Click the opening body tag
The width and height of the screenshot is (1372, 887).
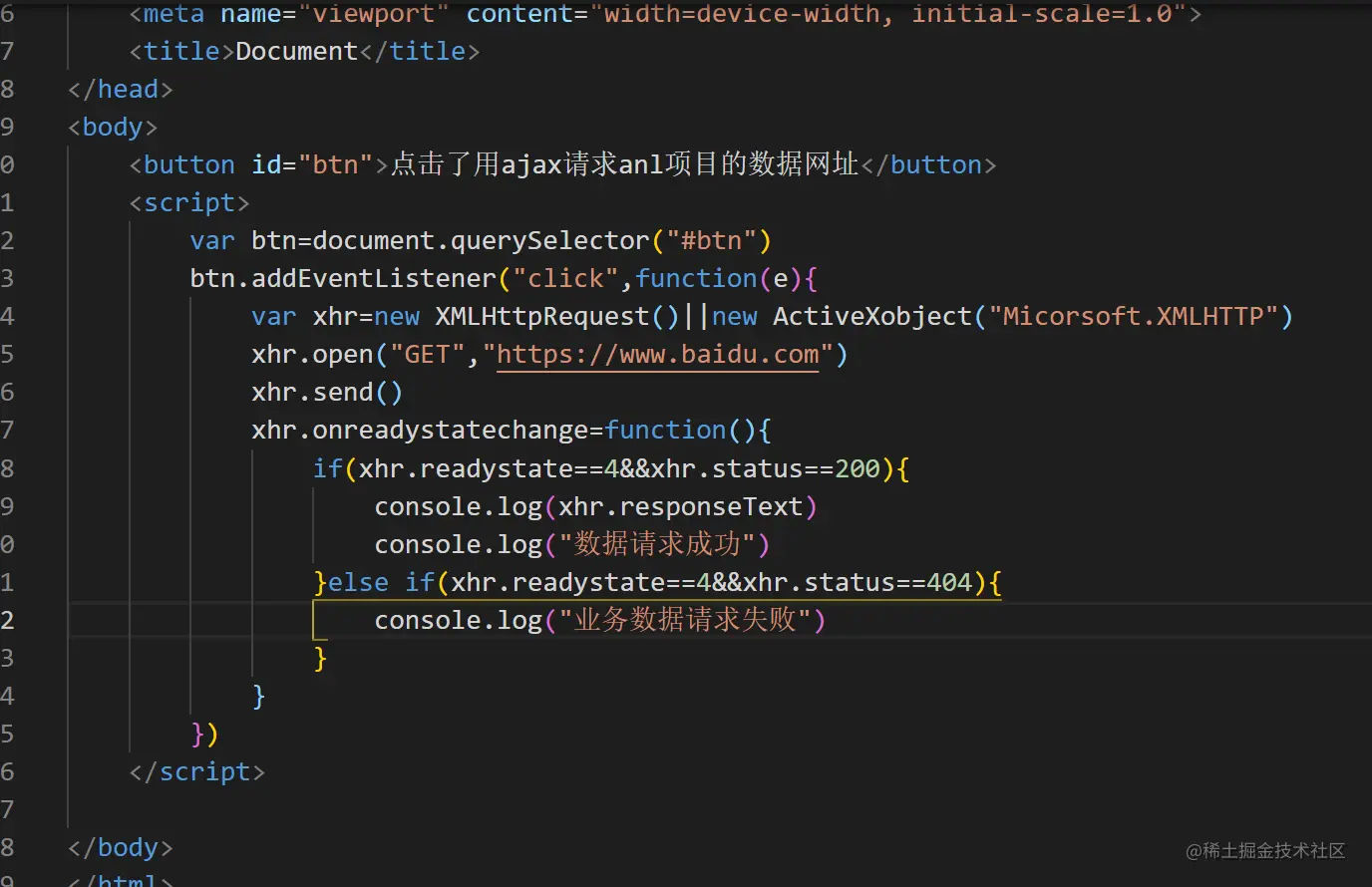click(x=113, y=127)
